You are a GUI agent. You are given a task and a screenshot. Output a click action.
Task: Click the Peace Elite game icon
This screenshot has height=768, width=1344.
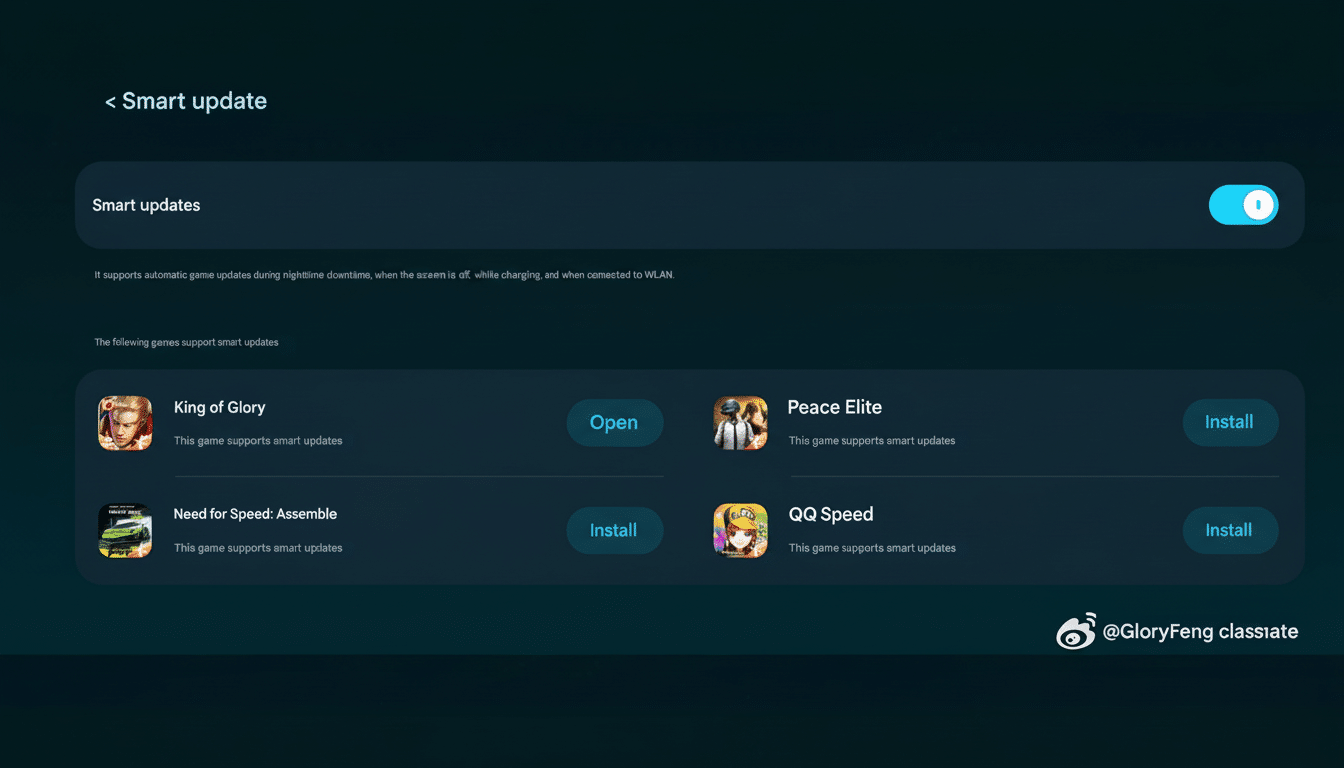click(x=740, y=422)
